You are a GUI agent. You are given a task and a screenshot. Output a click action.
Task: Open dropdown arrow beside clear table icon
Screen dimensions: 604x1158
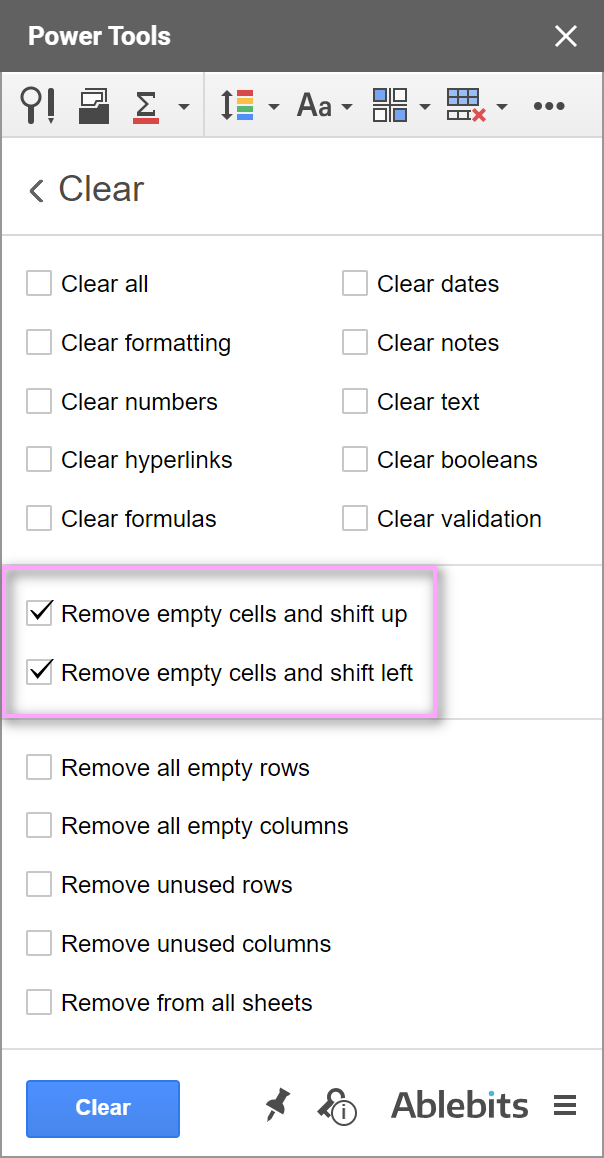502,107
